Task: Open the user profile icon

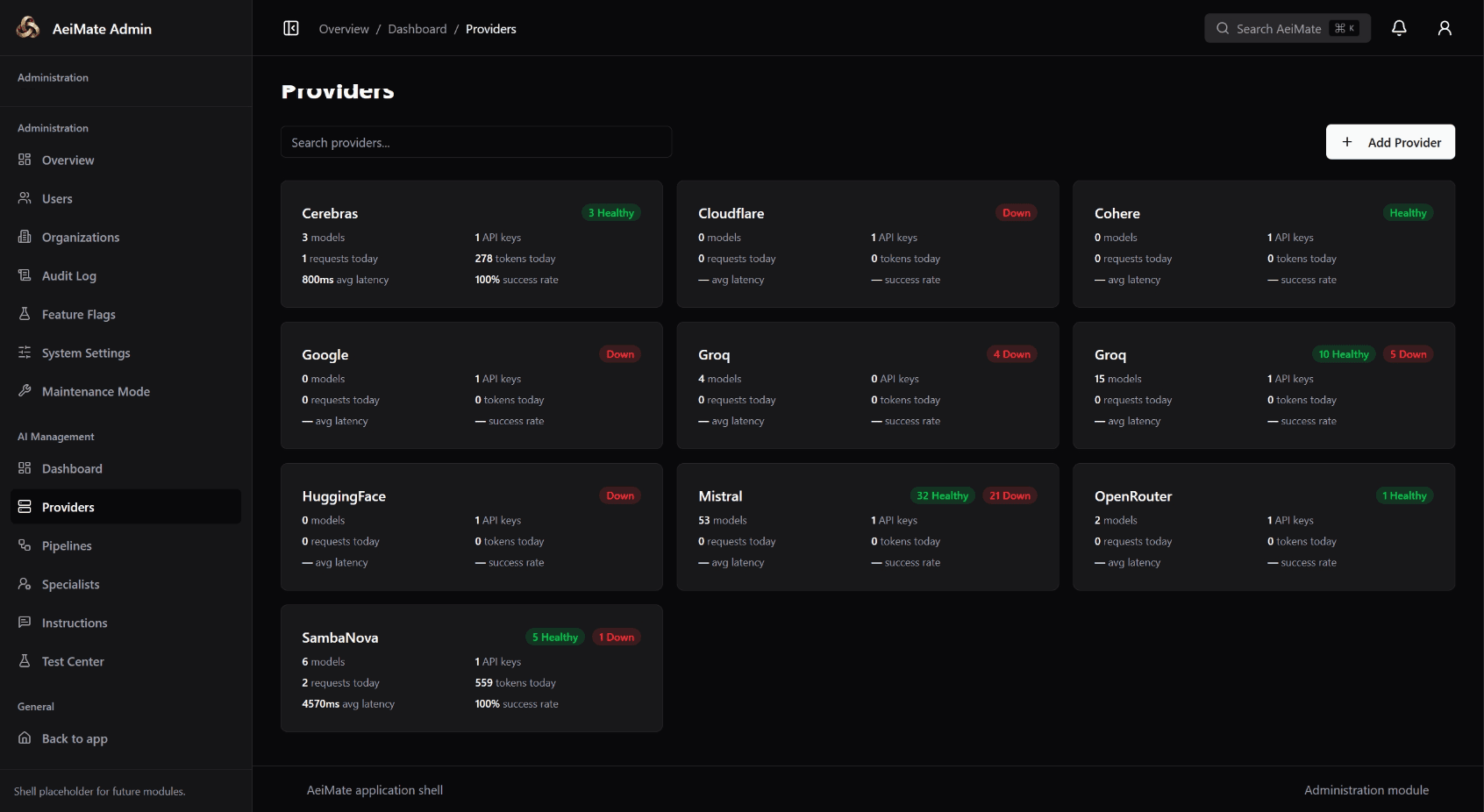Action: click(x=1445, y=28)
